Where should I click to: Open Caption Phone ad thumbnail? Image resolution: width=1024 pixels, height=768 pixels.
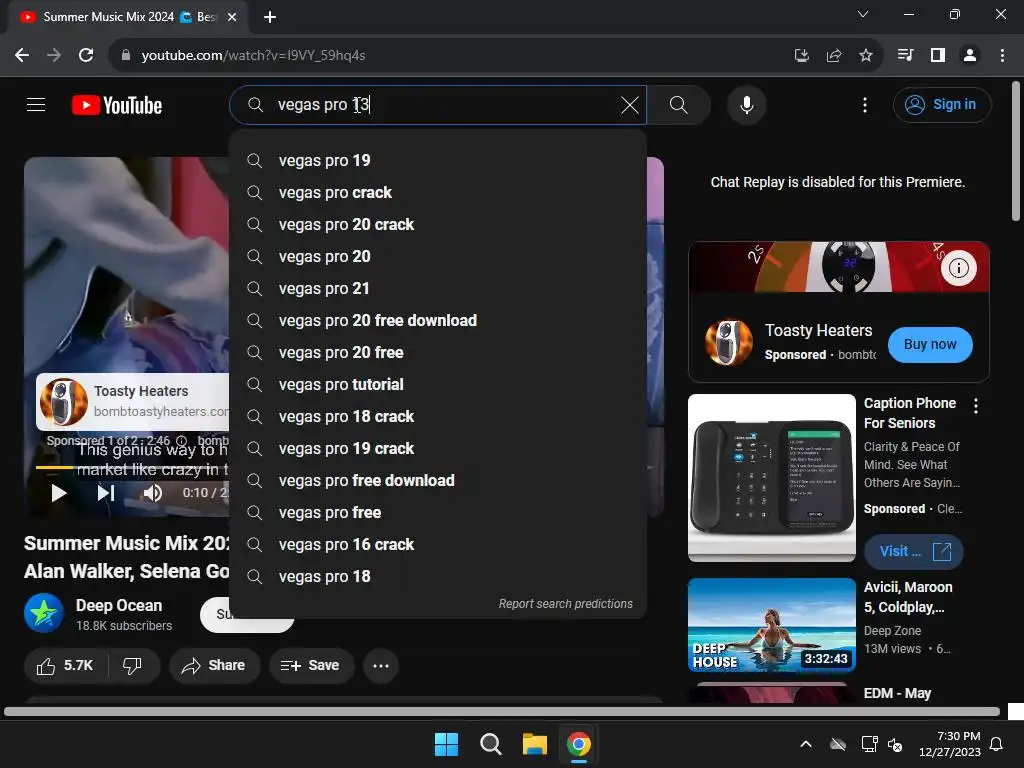(x=771, y=477)
